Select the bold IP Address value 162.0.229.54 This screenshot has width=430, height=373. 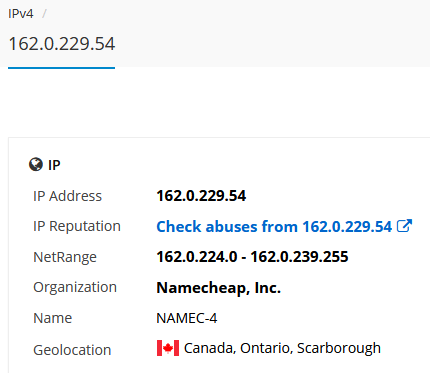[201, 196]
